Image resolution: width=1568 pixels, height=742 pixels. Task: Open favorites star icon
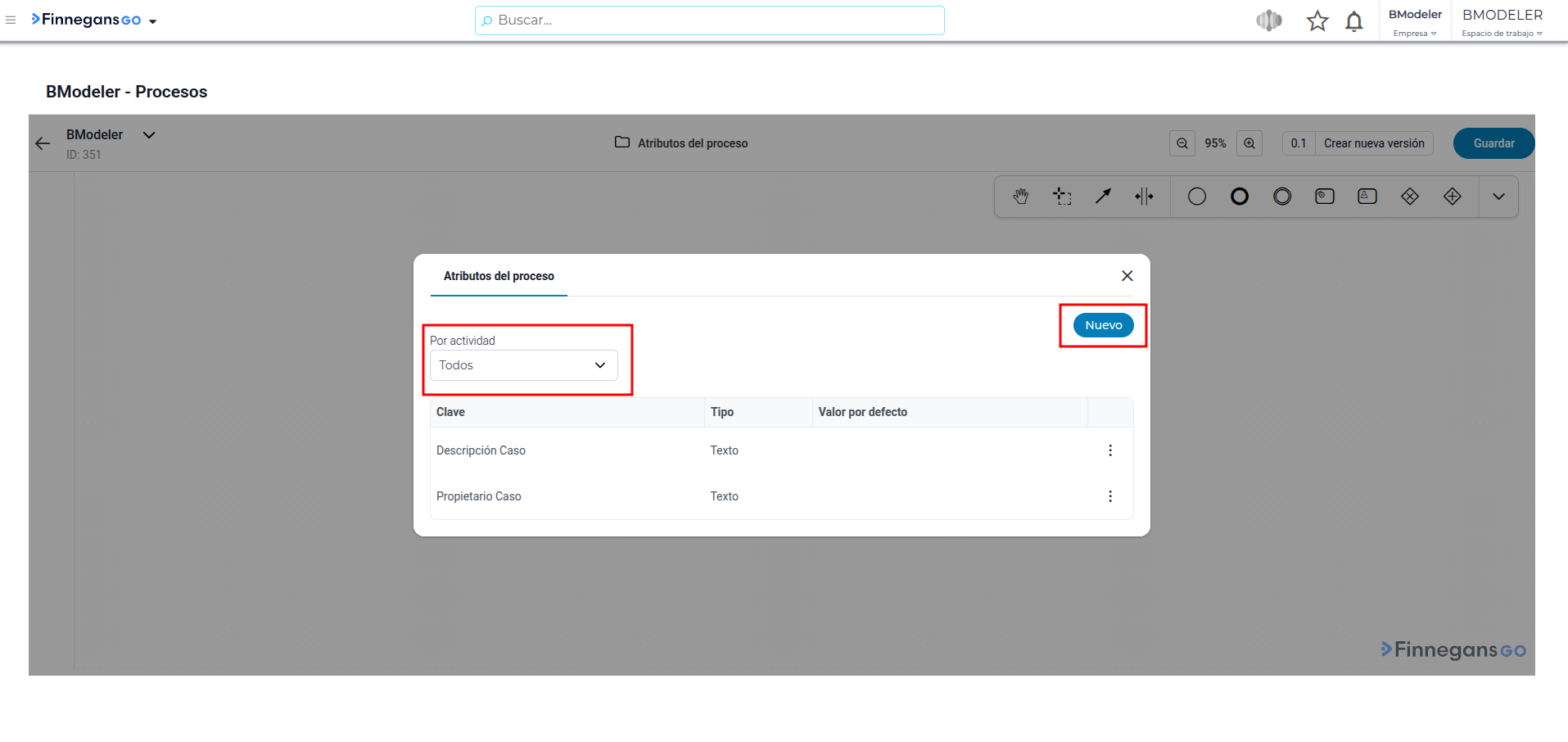[1317, 20]
